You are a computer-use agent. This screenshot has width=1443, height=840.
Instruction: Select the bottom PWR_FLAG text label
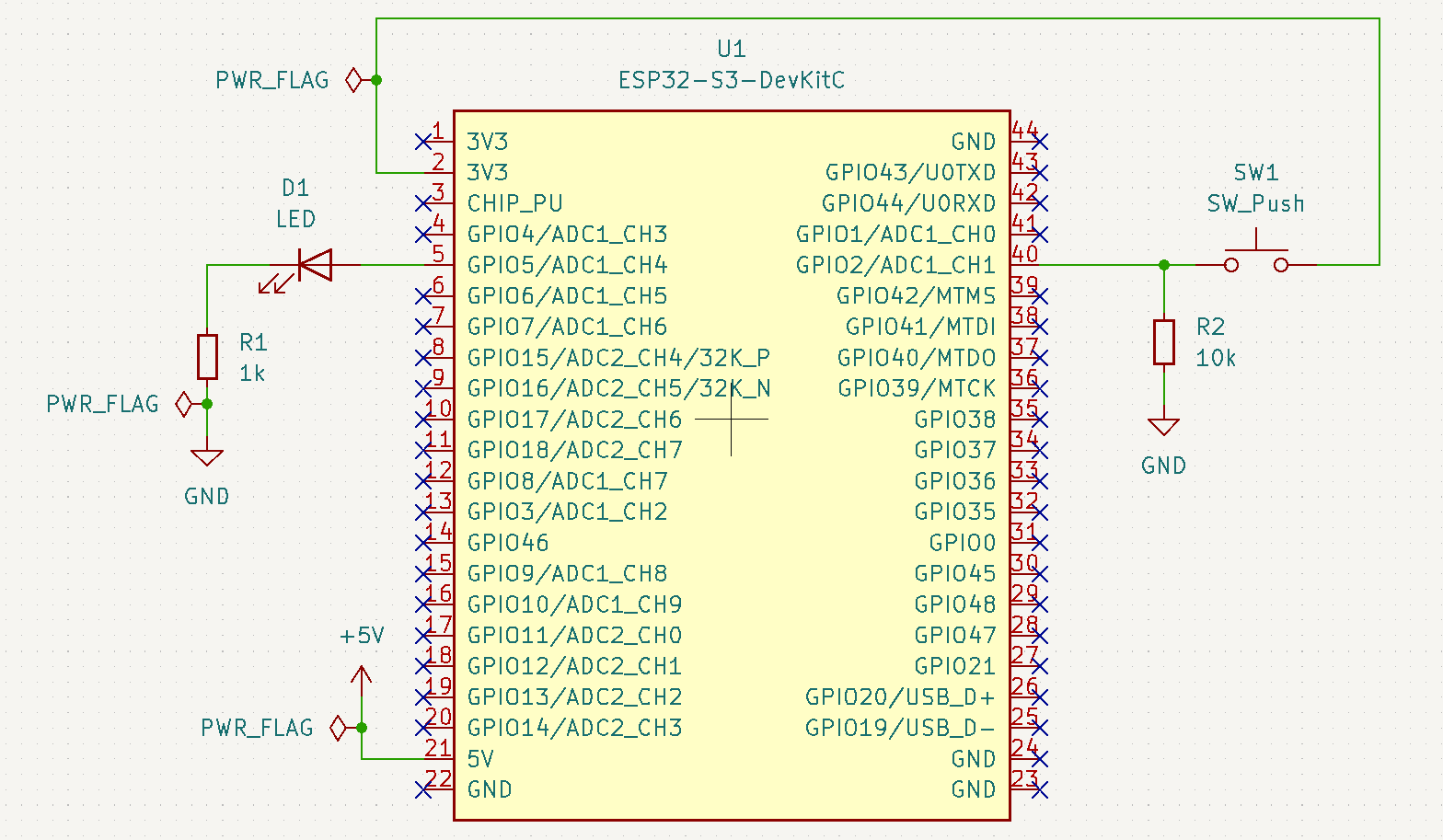(258, 728)
